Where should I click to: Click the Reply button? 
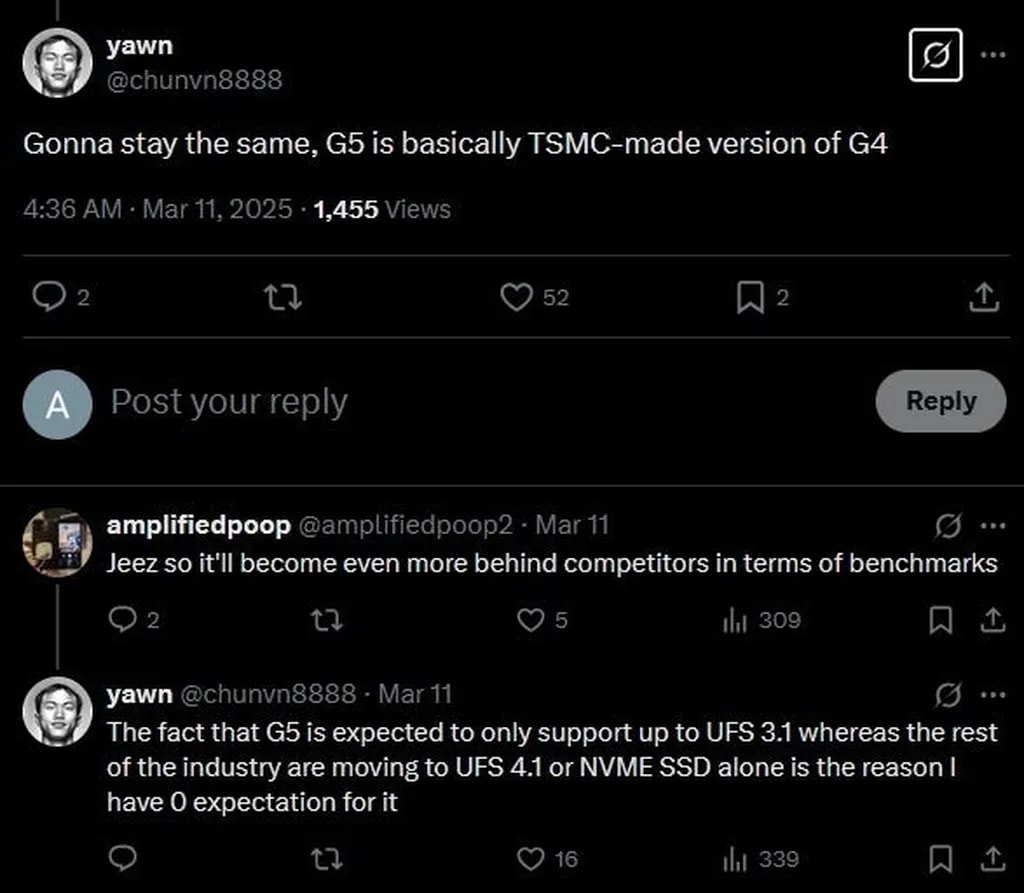[940, 401]
